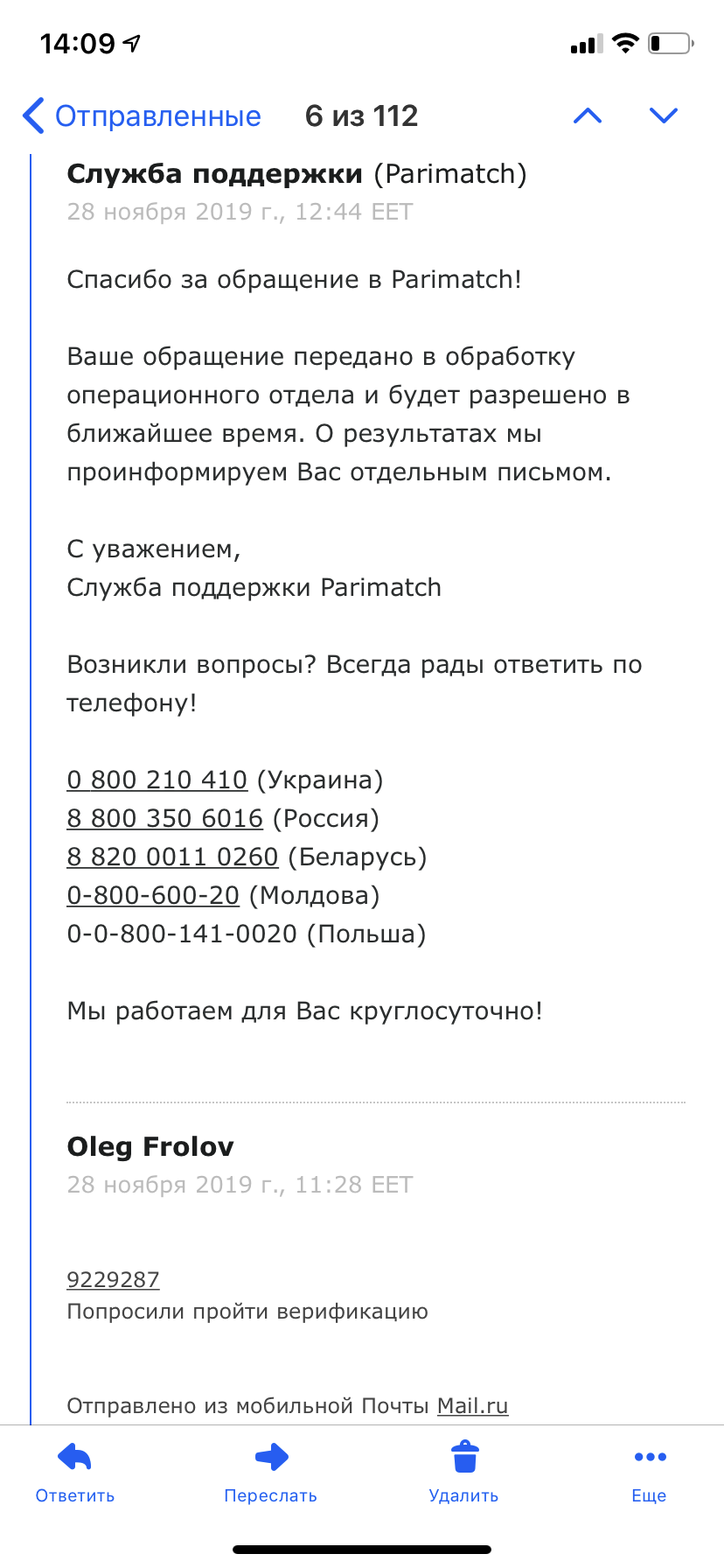Call Ukraine number 0 800 210 410
This screenshot has height=1568, width=724.
point(157,780)
